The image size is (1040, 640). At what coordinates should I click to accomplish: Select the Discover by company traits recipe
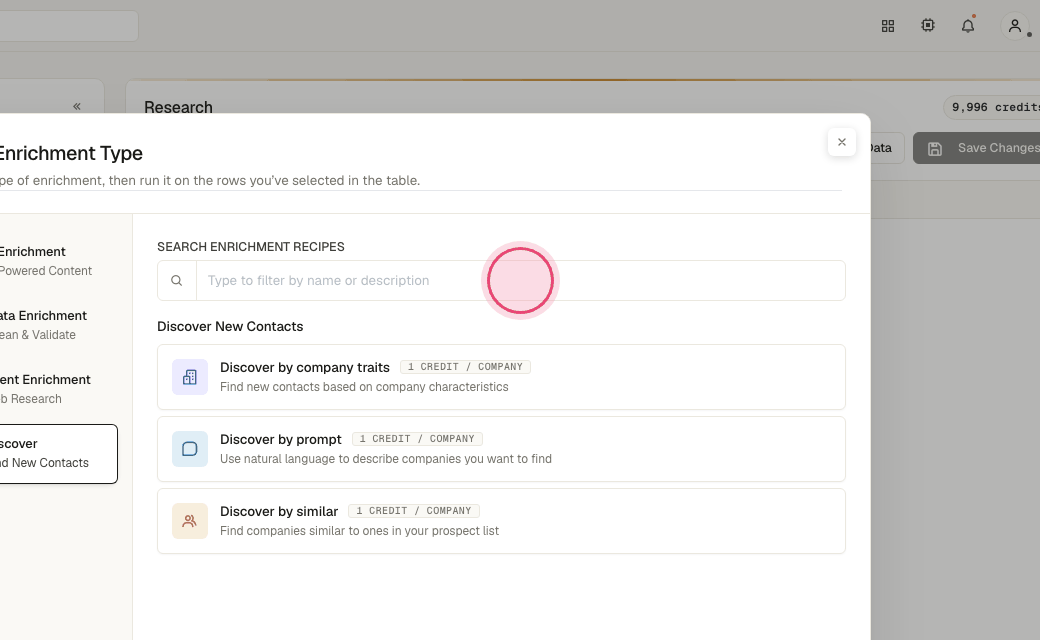(501, 377)
